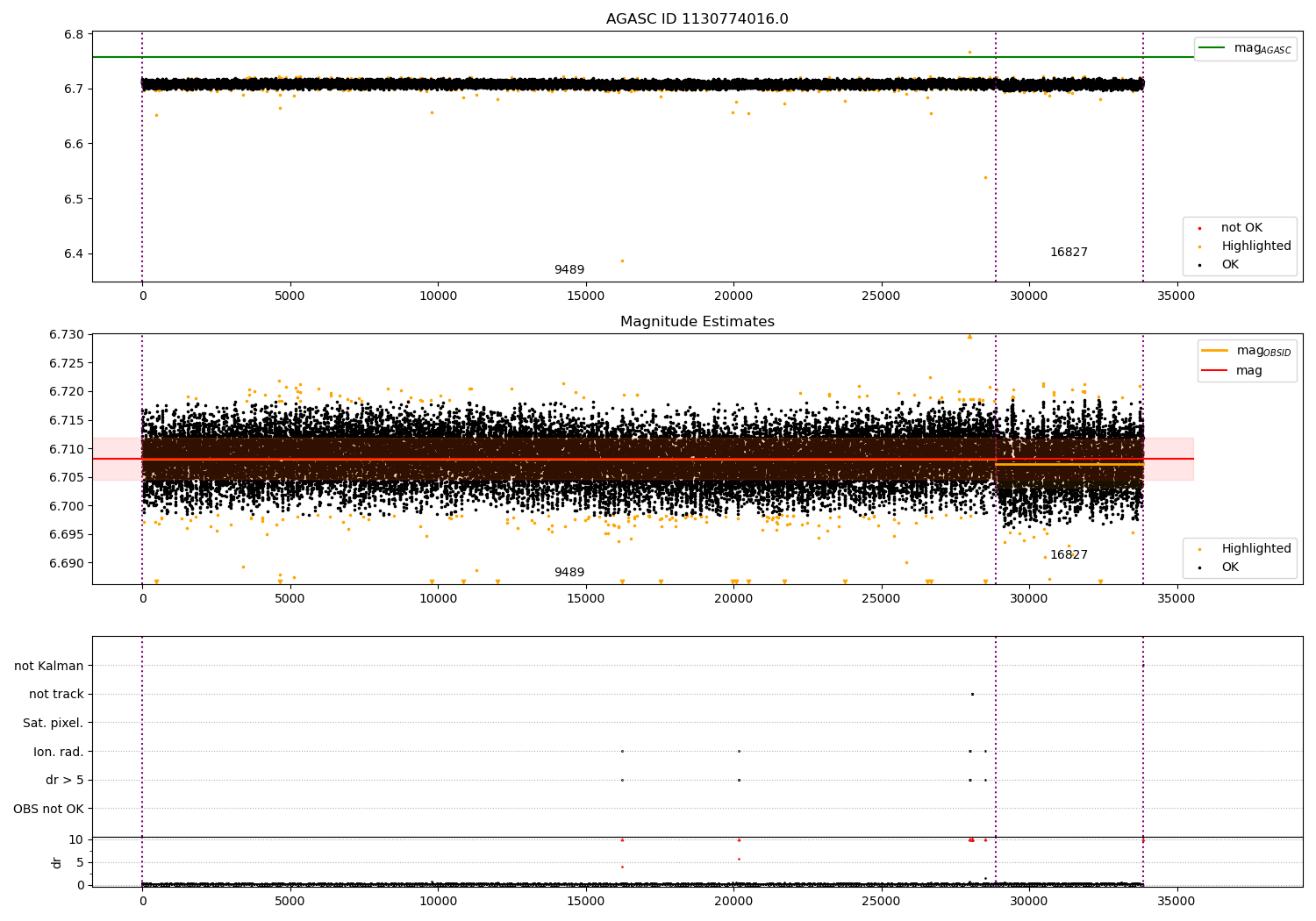1316x921 pixels.
Task: Click 'not OK' in the top plot legend
Action: (1241, 228)
